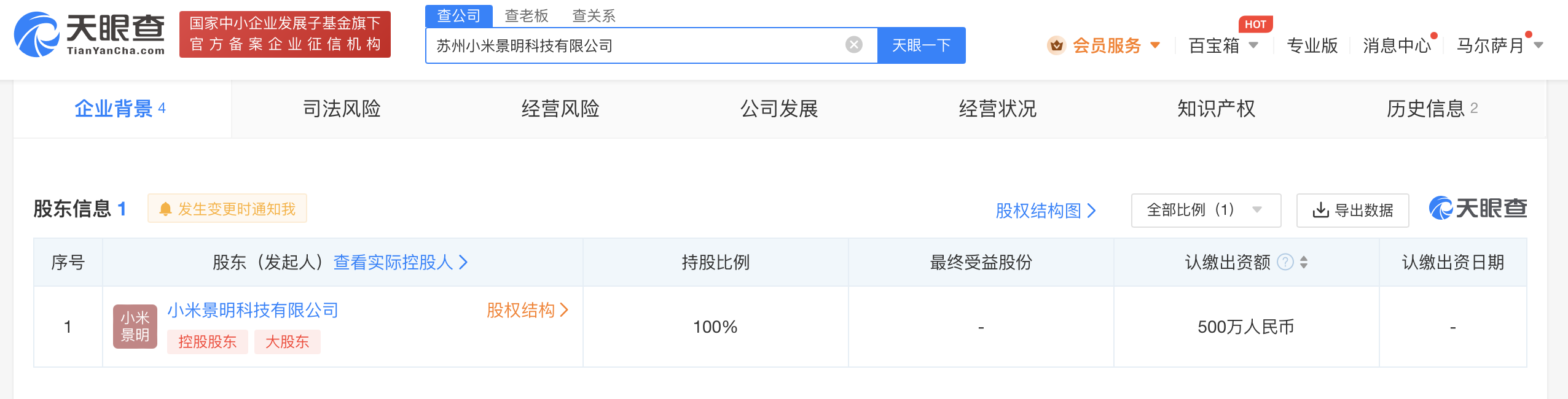Click the 小米景明 company logo thumbnail

(135, 326)
